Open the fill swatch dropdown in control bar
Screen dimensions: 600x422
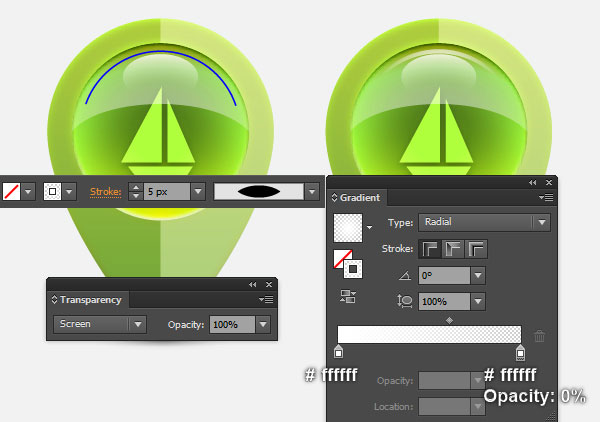pyautogui.click(x=28, y=191)
